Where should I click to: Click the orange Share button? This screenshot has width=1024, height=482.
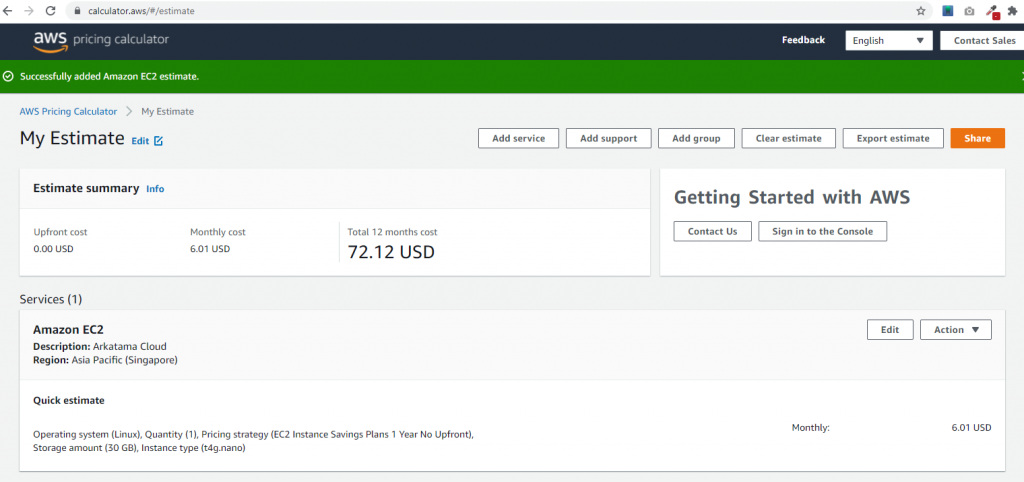978,138
